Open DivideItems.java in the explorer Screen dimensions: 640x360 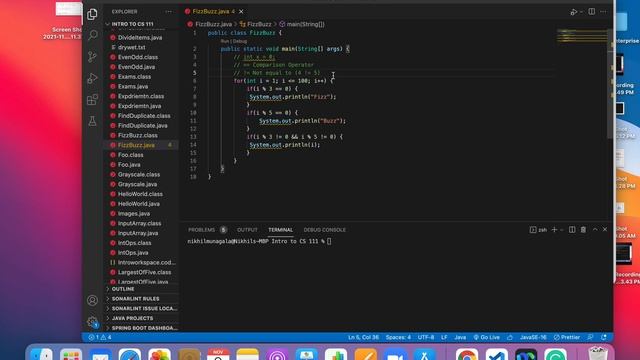(x=141, y=38)
